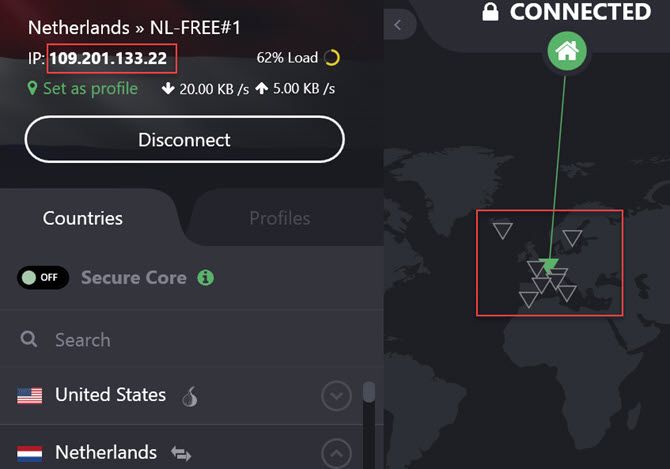Select the Netherlands flag icon
The image size is (670, 469).
pos(29,454)
